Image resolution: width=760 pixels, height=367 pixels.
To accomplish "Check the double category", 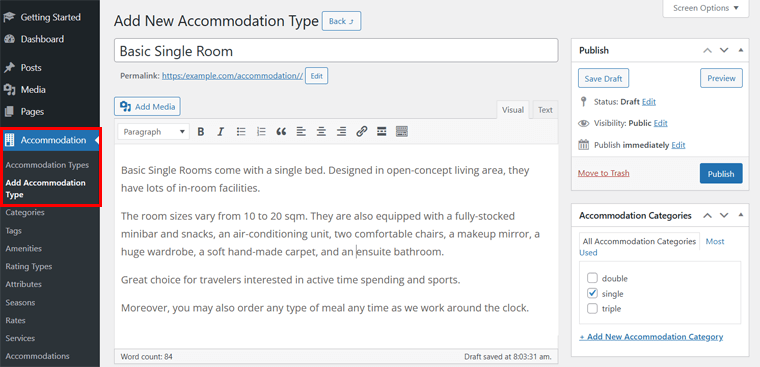I will (592, 278).
